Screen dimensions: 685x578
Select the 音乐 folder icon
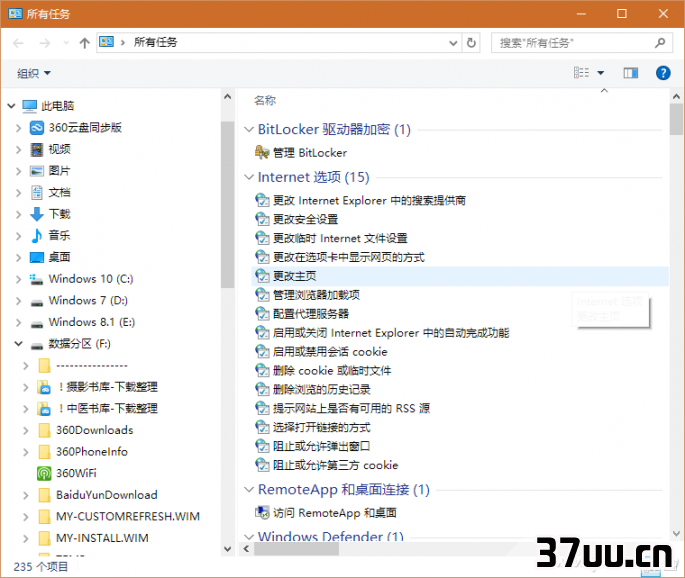click(37, 235)
